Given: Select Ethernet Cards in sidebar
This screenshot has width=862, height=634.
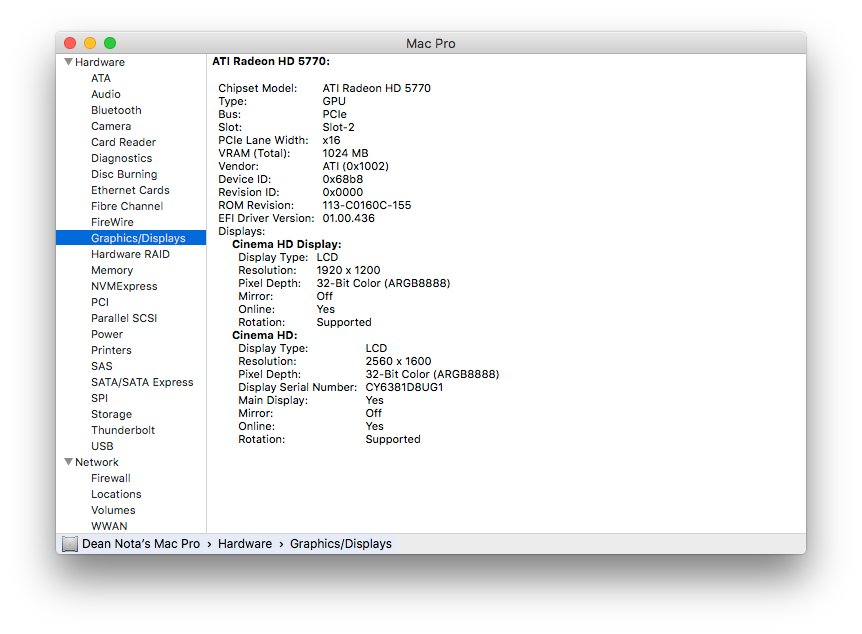Looking at the screenshot, I should (x=130, y=190).
